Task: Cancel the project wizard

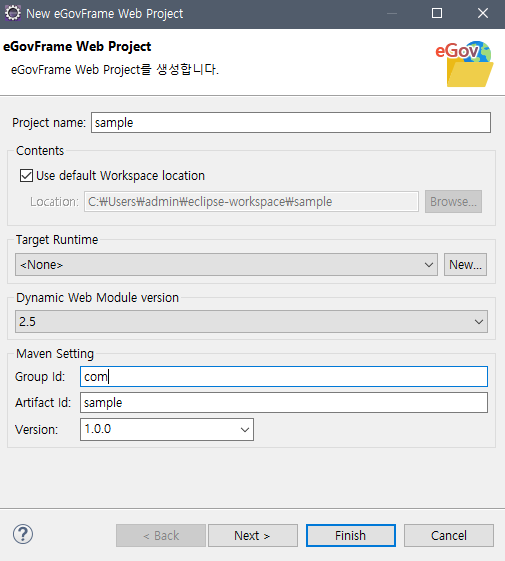Action: pyautogui.click(x=449, y=536)
